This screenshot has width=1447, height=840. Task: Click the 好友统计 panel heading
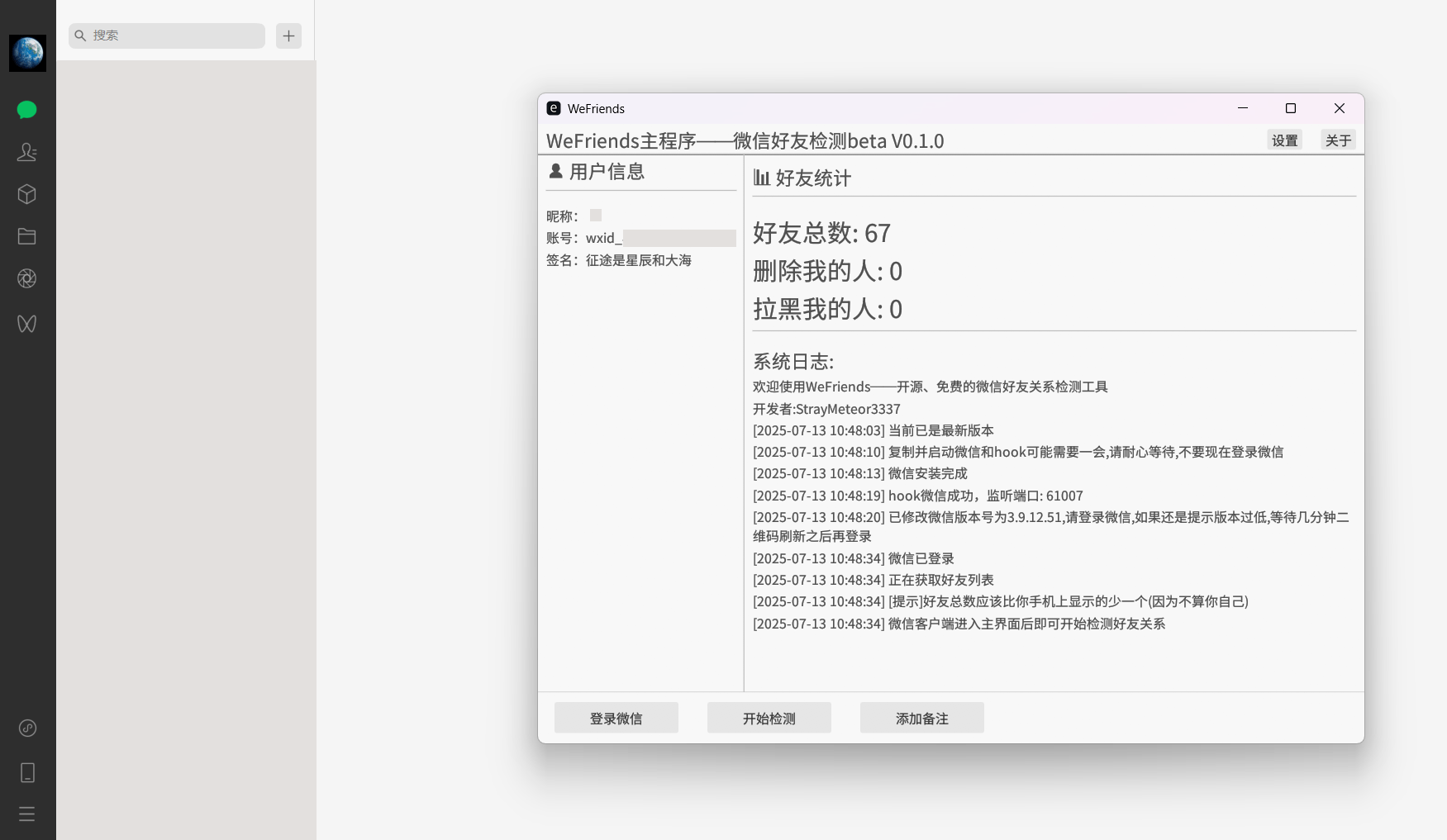coord(802,178)
